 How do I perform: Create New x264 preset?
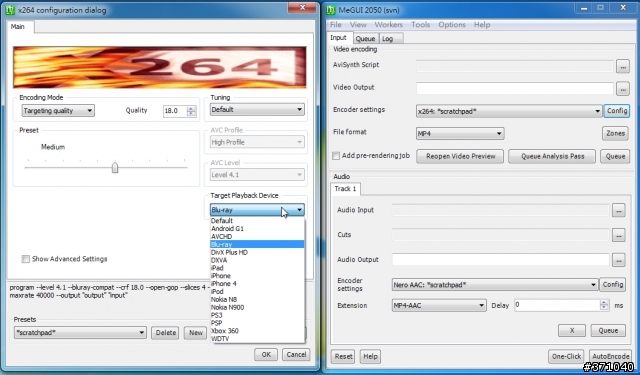pos(196,333)
